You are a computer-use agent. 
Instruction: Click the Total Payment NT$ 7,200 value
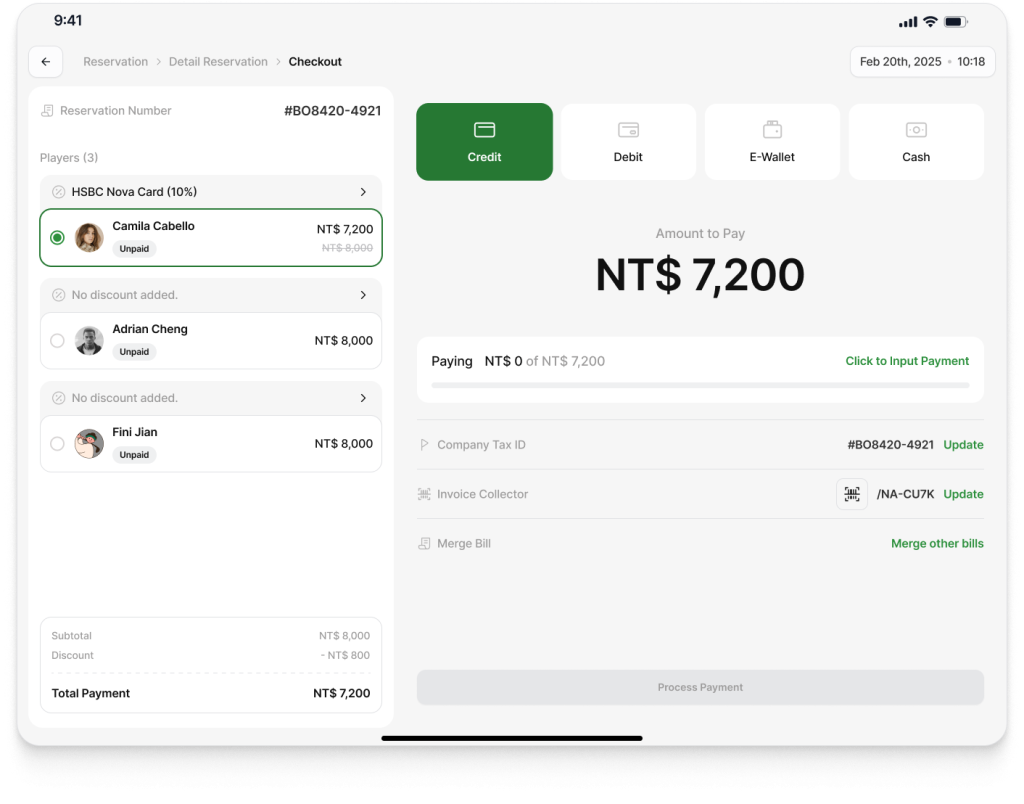(x=342, y=693)
